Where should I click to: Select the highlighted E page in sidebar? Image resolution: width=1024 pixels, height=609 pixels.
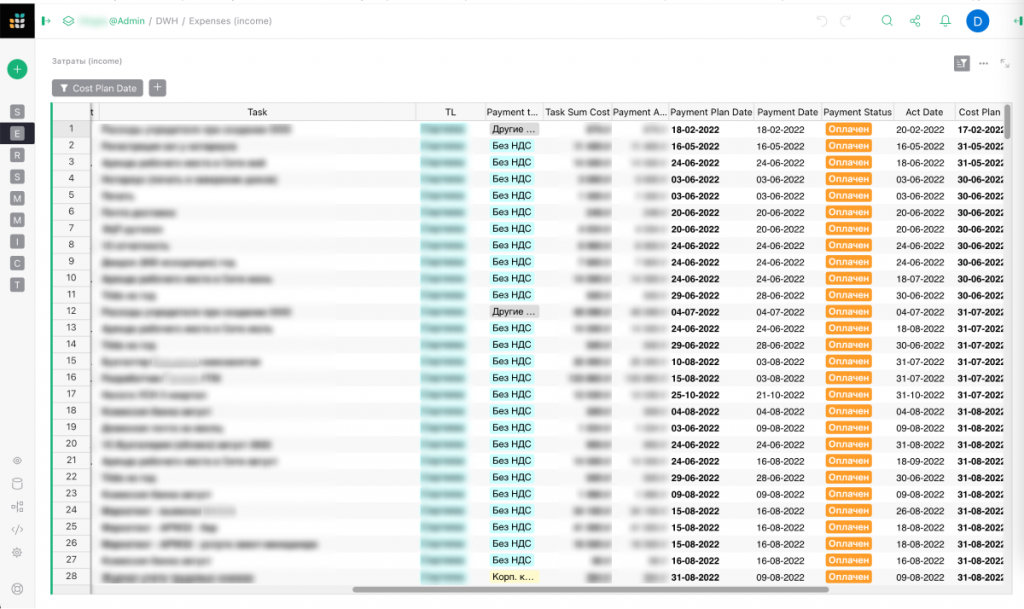[x=18, y=133]
